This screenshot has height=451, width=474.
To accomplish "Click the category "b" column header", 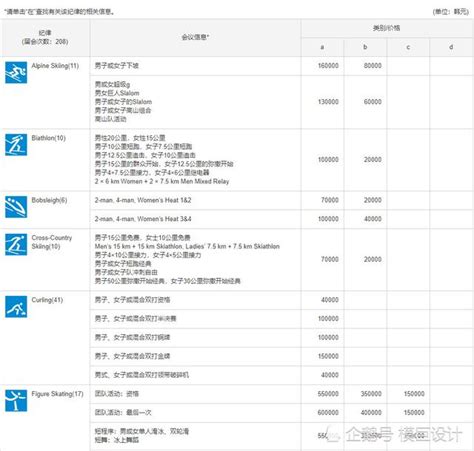I will (365, 47).
